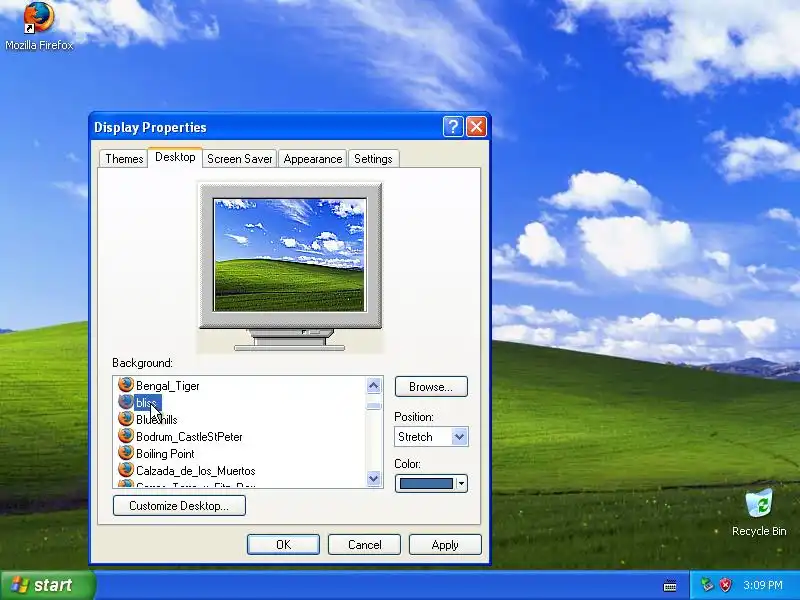Go to the Settings tab
The width and height of the screenshot is (800, 600).
[x=373, y=159]
